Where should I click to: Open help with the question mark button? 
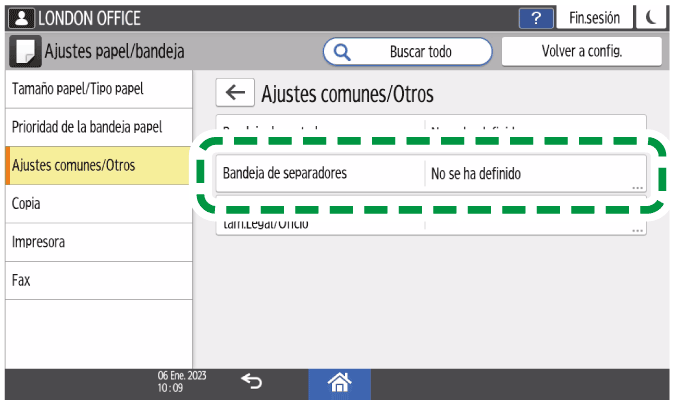535,18
